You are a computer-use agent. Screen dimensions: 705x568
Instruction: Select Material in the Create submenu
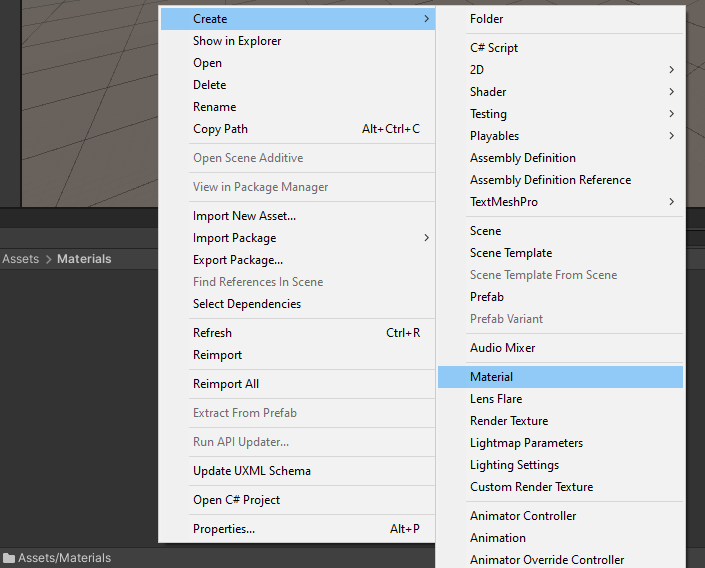pyautogui.click(x=491, y=377)
